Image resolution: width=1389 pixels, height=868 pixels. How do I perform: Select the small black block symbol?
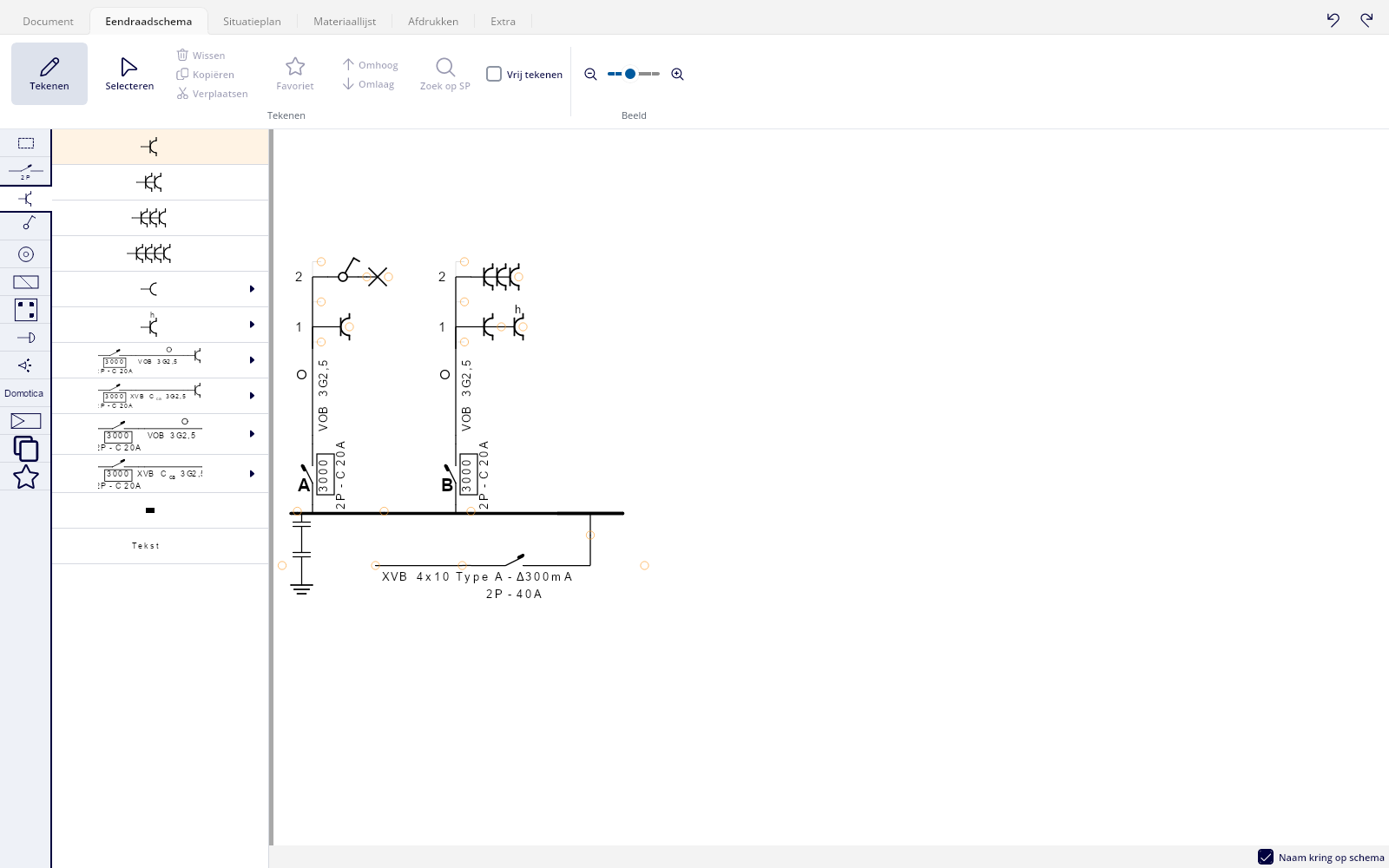click(x=161, y=510)
